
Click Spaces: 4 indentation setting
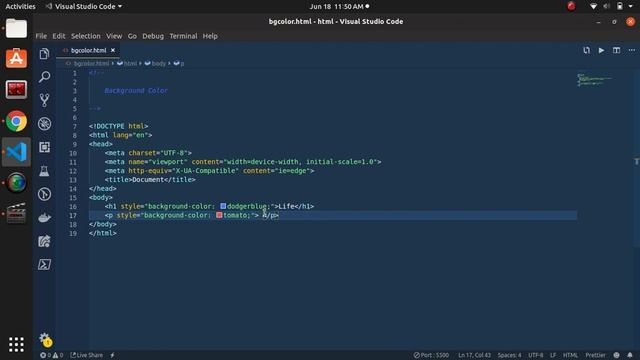click(509, 355)
